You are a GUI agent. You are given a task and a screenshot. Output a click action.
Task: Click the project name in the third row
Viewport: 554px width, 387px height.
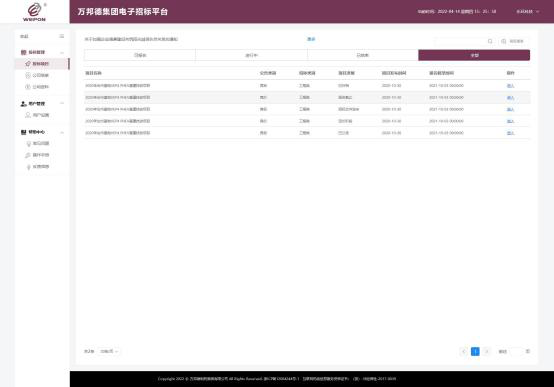click(118, 109)
